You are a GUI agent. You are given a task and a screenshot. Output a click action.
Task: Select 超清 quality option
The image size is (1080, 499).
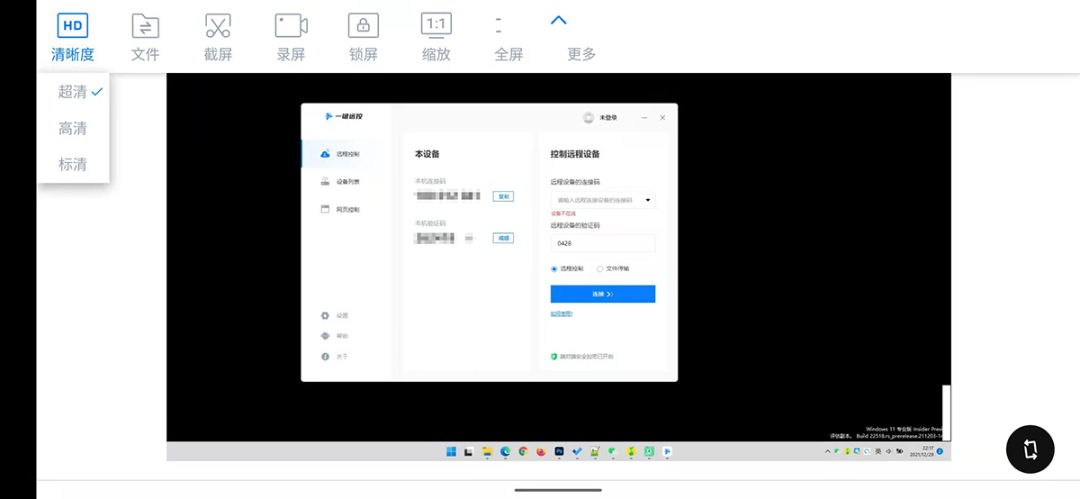[x=74, y=92]
